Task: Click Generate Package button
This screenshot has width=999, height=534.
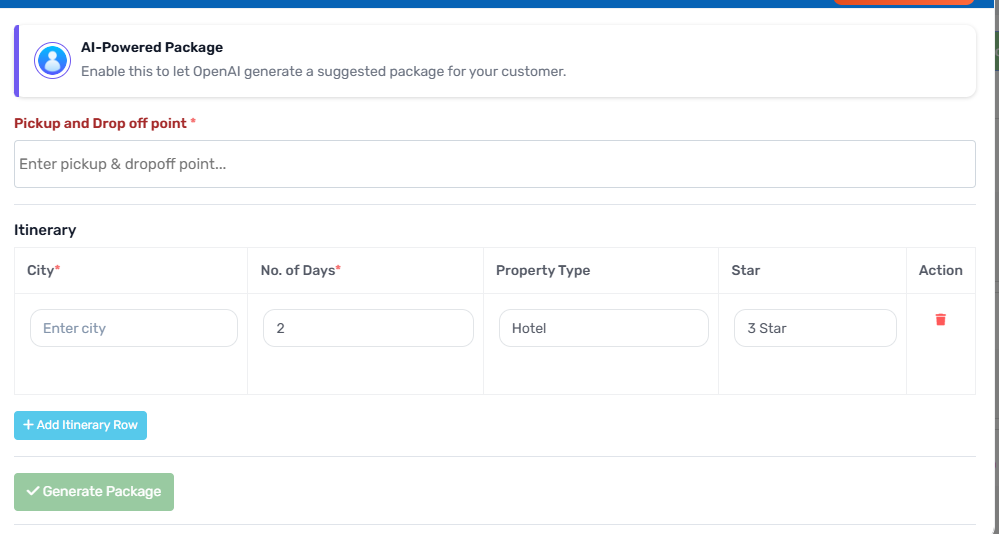Action: [x=94, y=491]
